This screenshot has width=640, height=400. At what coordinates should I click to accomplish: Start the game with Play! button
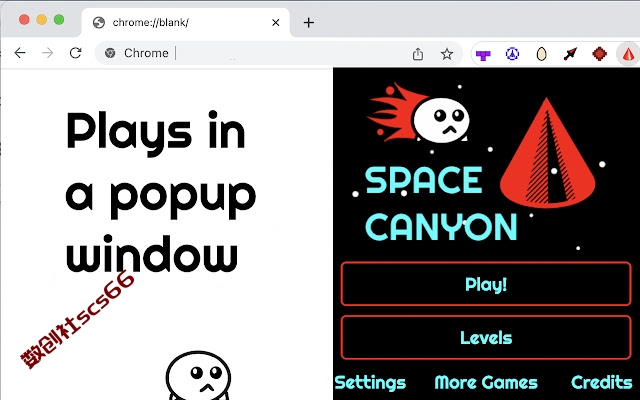click(486, 284)
